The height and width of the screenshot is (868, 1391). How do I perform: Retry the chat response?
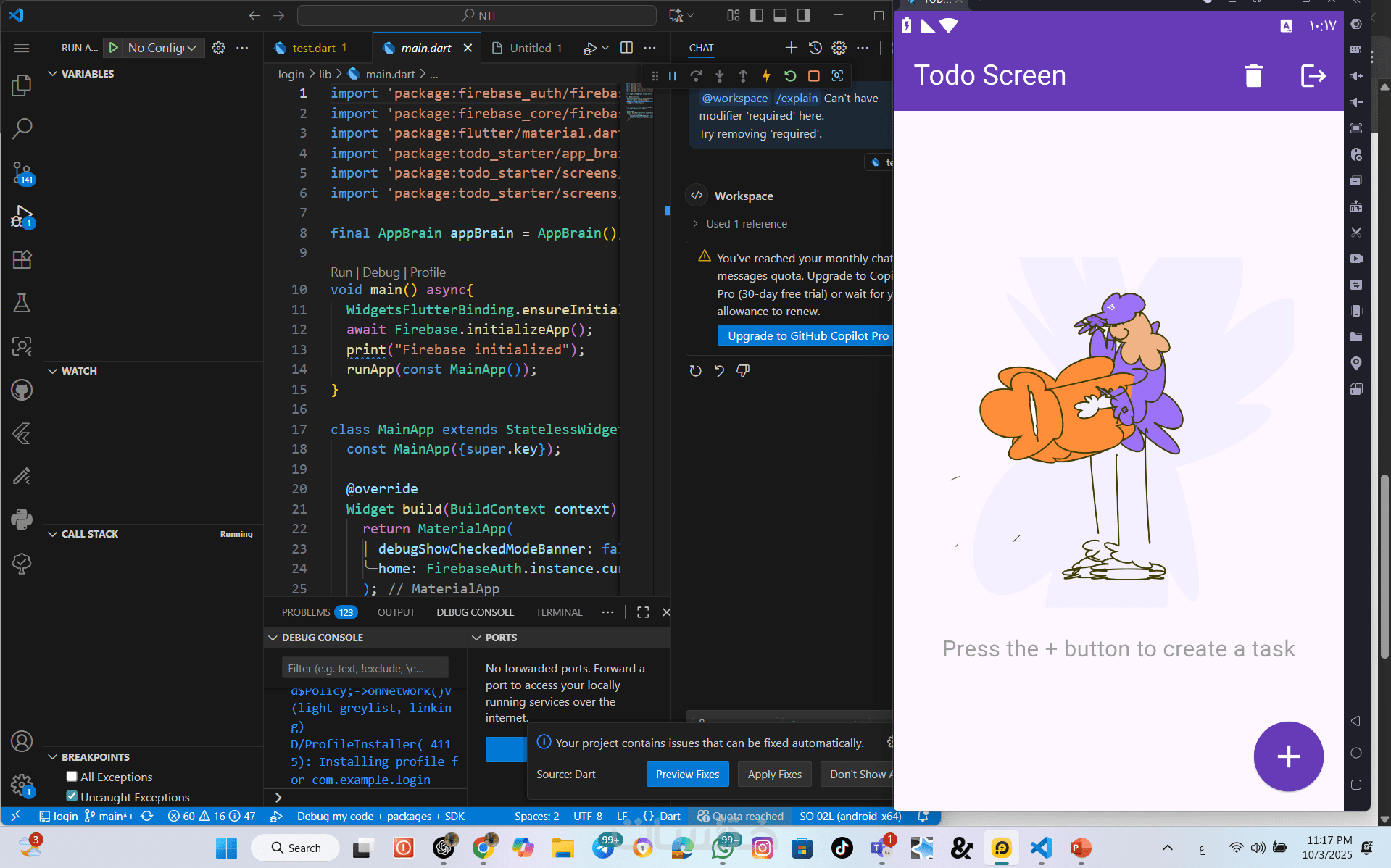[695, 371]
